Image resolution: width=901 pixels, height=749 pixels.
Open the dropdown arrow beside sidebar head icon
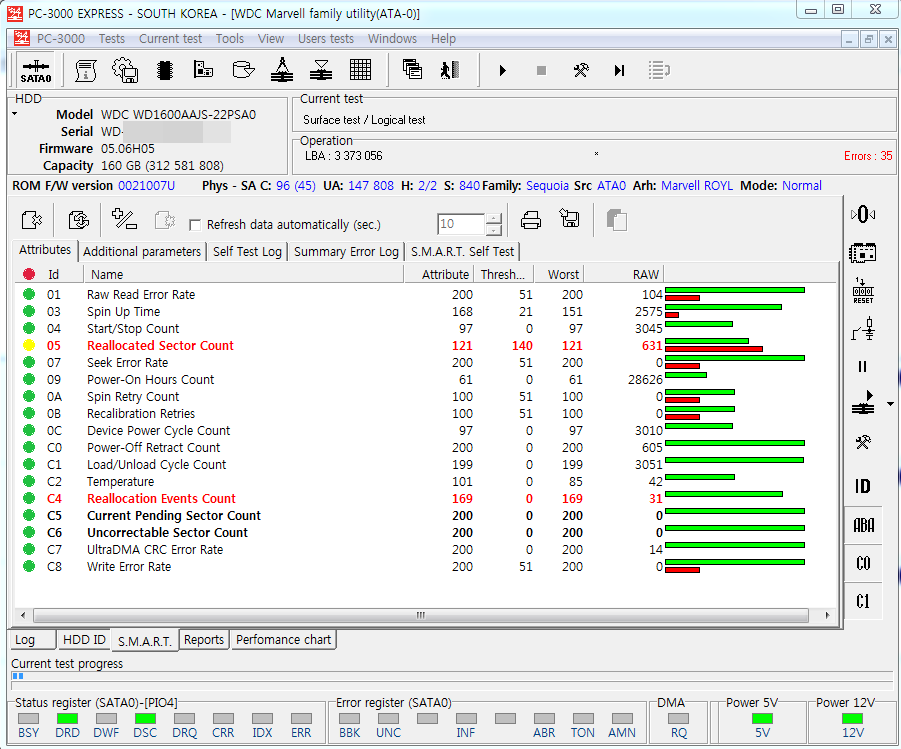coord(890,404)
